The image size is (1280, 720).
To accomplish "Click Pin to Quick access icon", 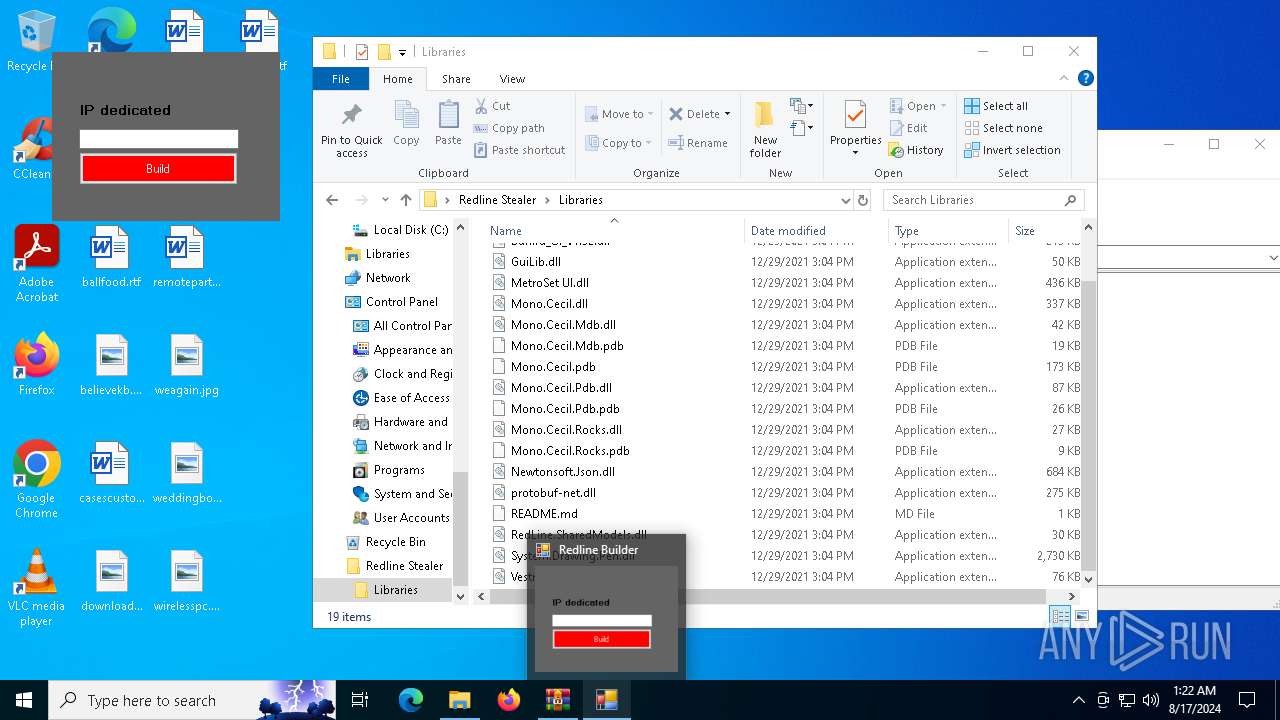I will pos(351,129).
